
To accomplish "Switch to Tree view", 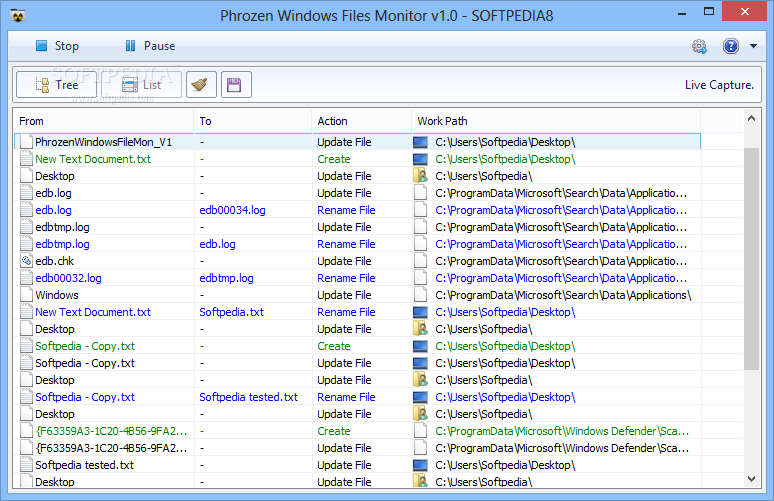I will [56, 85].
